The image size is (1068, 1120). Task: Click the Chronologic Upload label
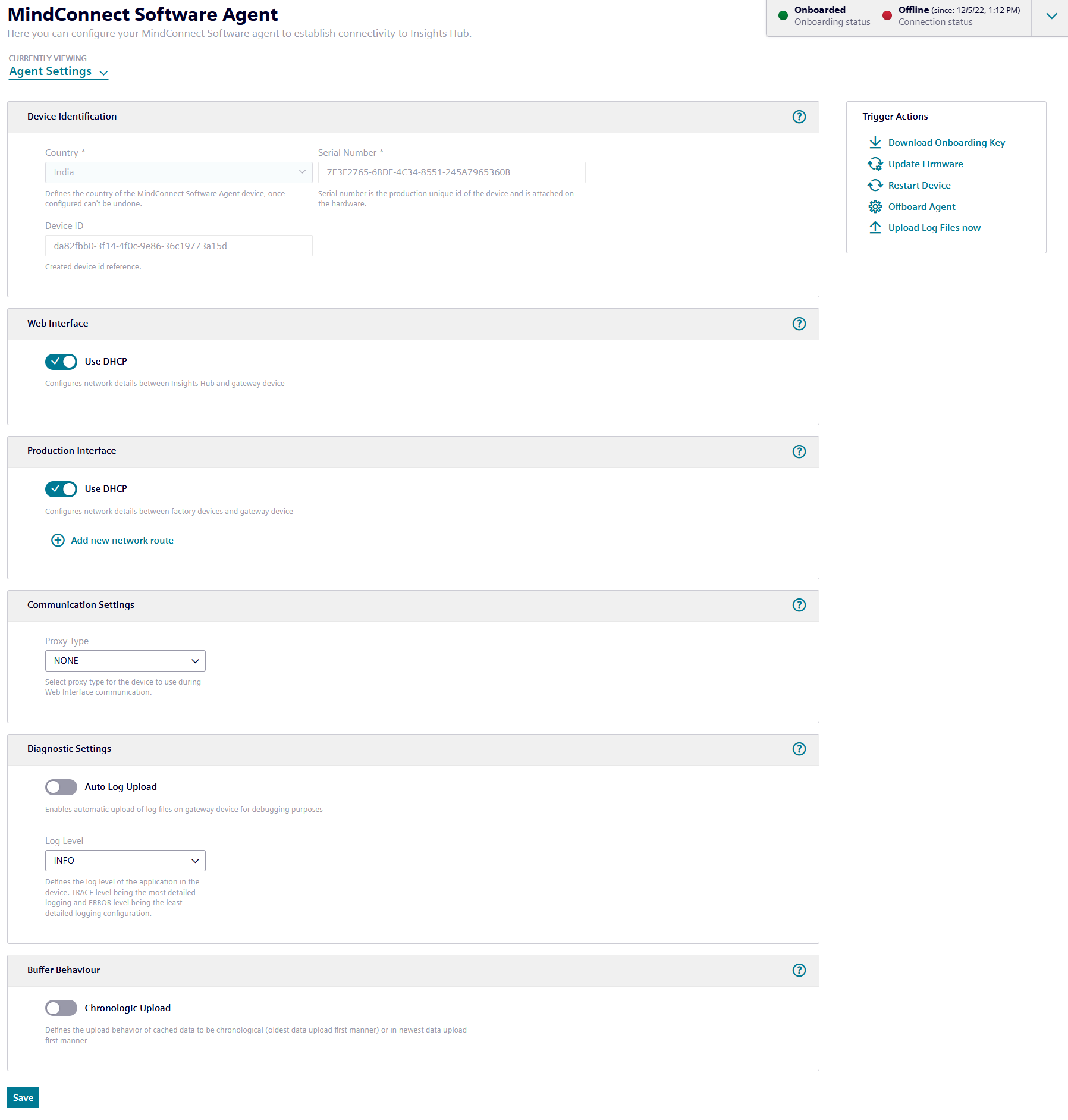coord(128,1008)
